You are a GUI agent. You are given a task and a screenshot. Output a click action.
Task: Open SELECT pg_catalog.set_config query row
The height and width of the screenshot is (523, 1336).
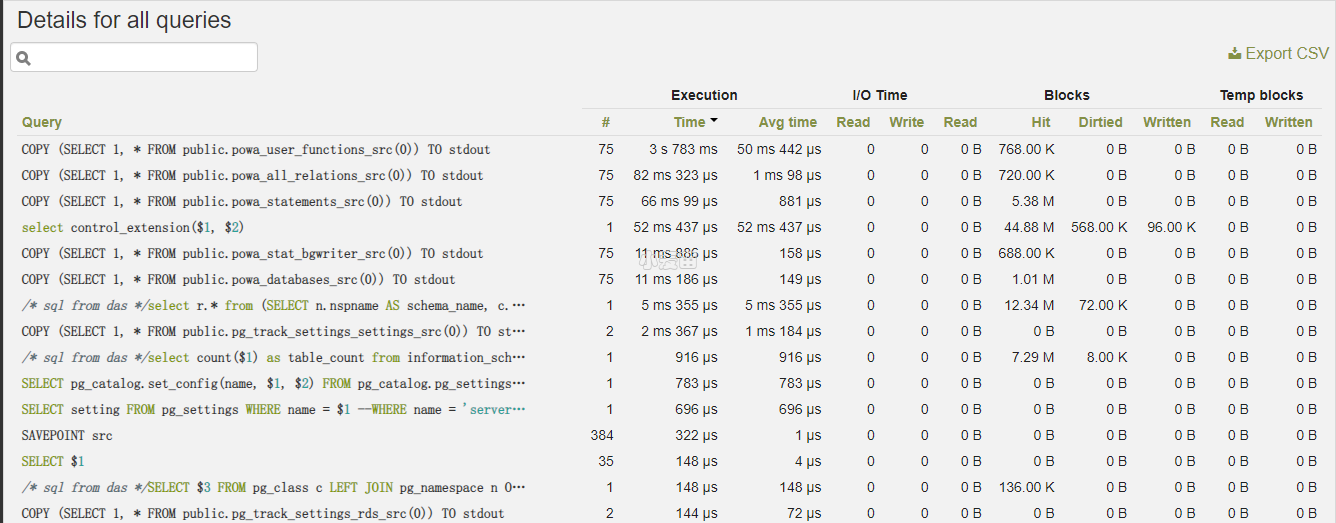[273, 383]
